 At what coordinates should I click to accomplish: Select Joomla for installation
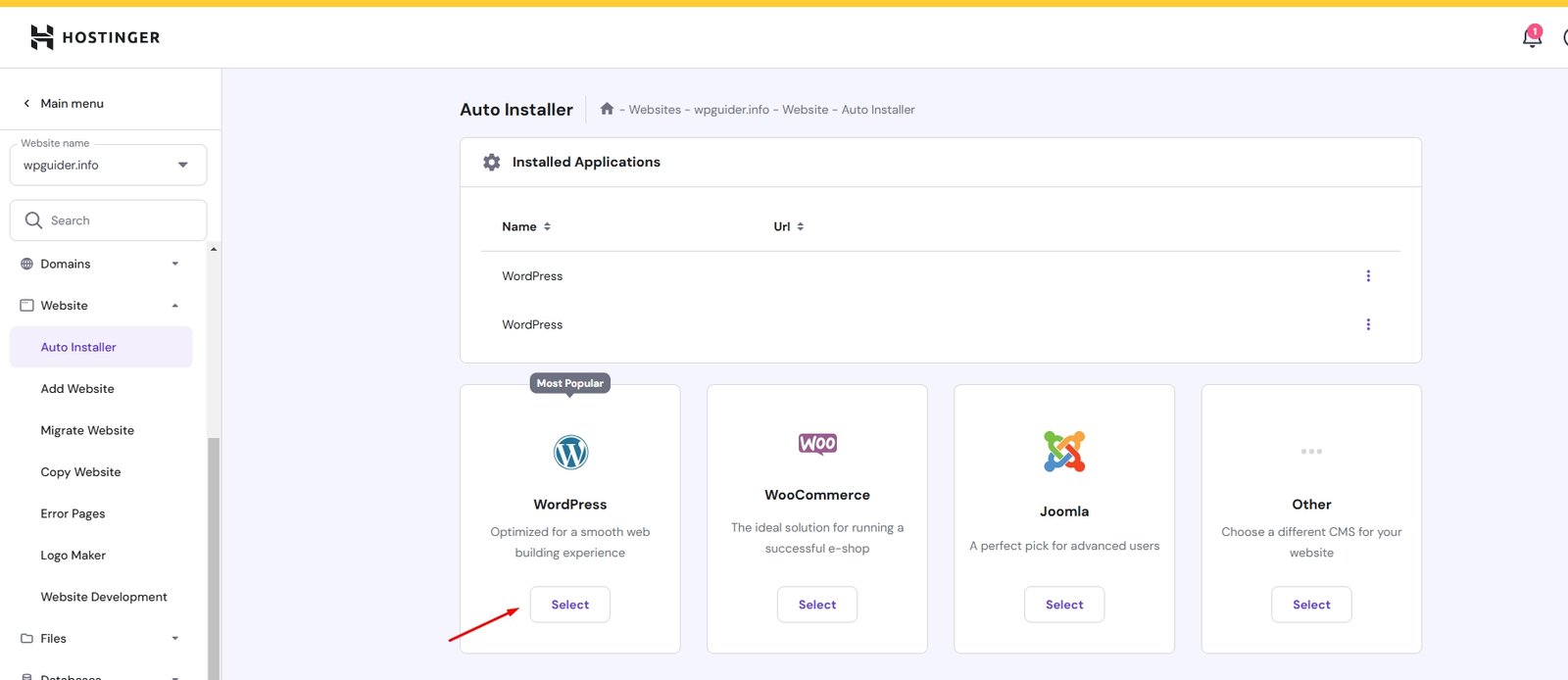coord(1064,605)
